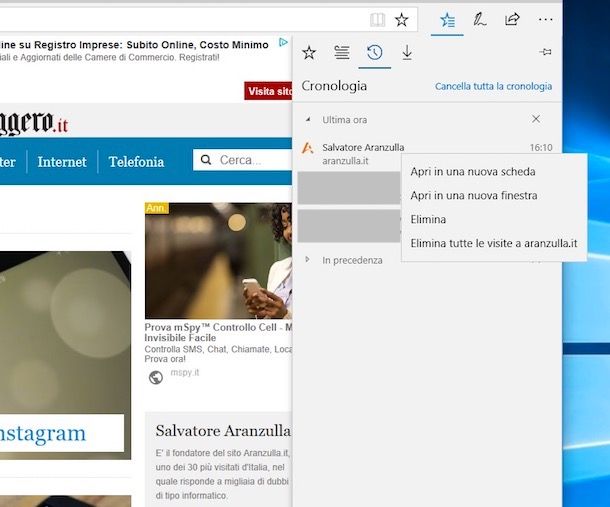This screenshot has height=507, width=610.
Task: Choose 'Apri in una nuova scheda'
Action: pos(473,172)
